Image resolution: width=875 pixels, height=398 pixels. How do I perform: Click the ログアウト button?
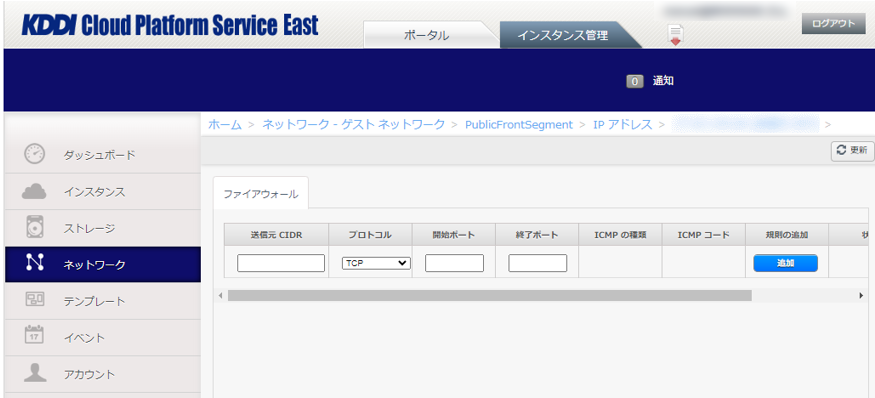click(x=834, y=23)
